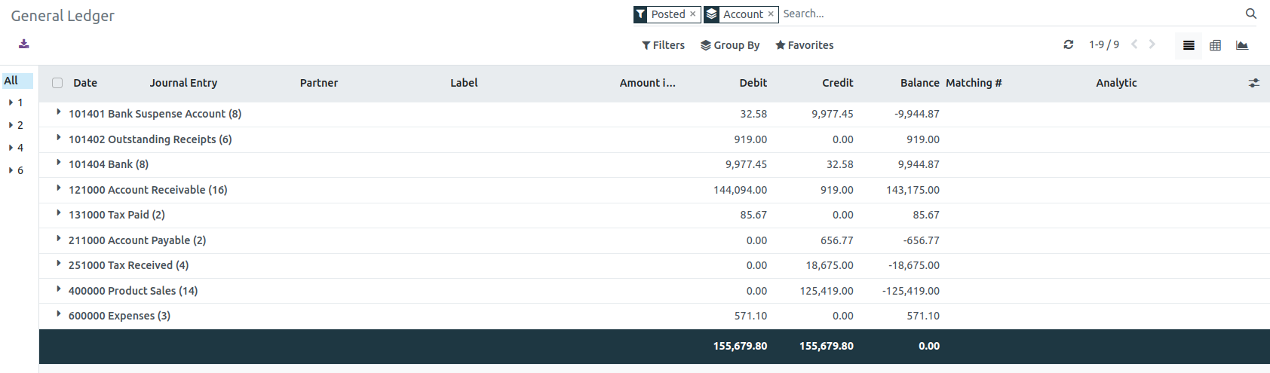The image size is (1270, 373).
Task: Switch to pivot table view
Action: pos(1215,45)
